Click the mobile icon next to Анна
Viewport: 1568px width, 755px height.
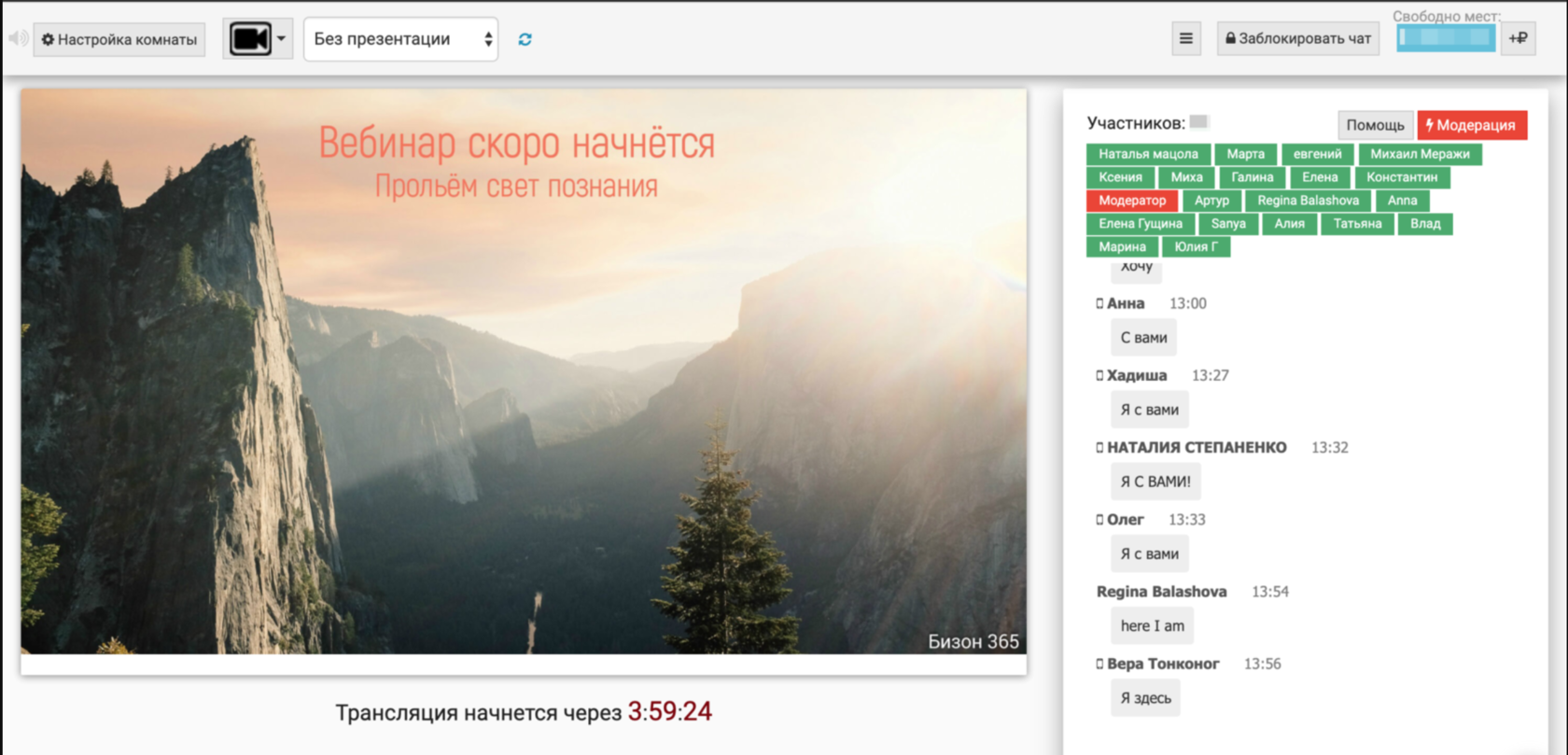pyautogui.click(x=1099, y=303)
